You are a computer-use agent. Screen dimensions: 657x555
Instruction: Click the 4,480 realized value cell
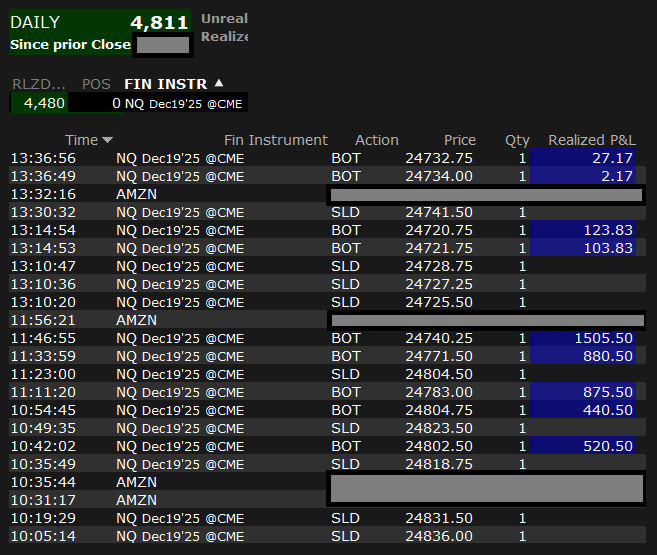(39, 103)
